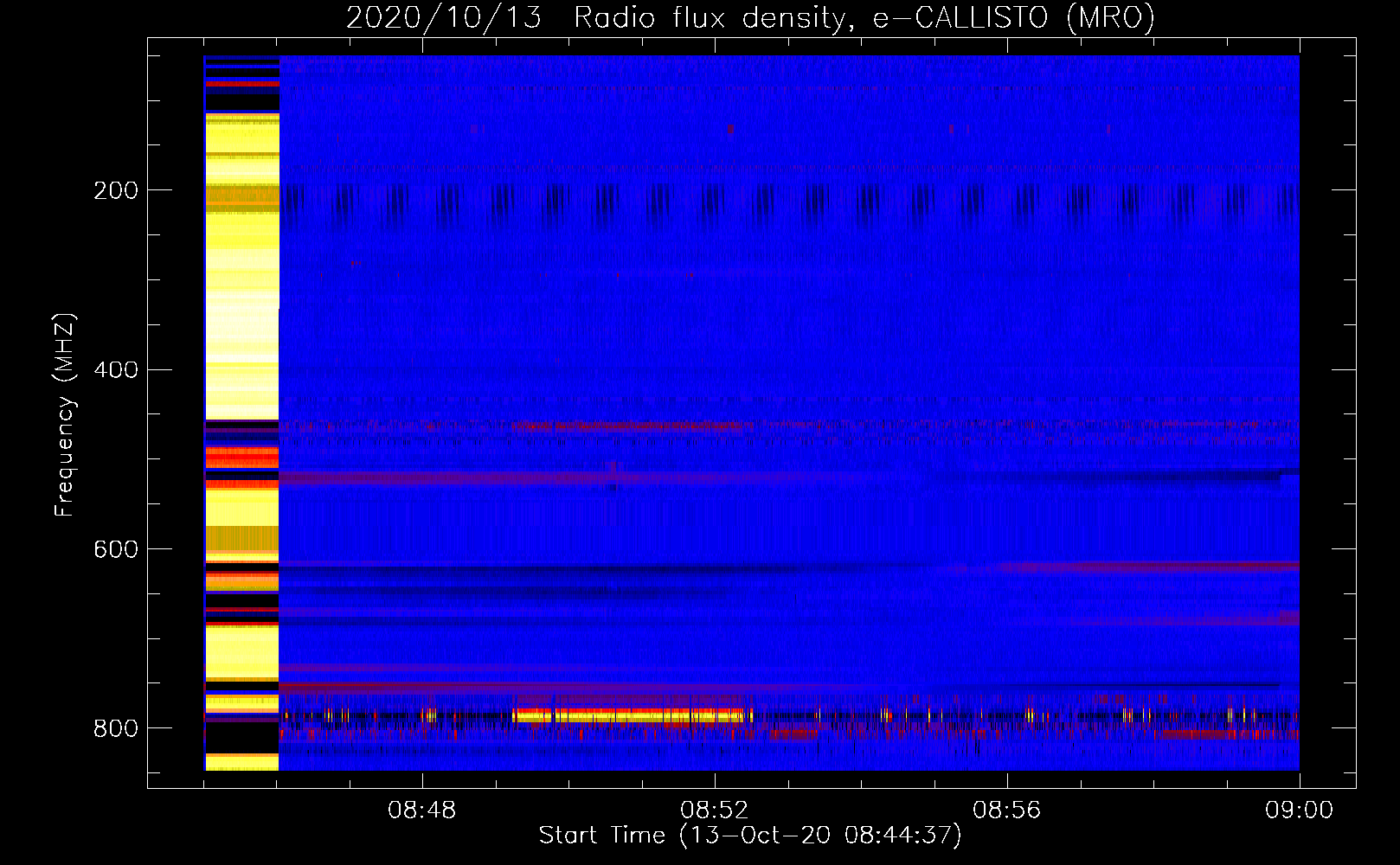Viewport: 1400px width, 865px height.
Task: Click the 08:56 time tick label
Action: click(x=1007, y=811)
